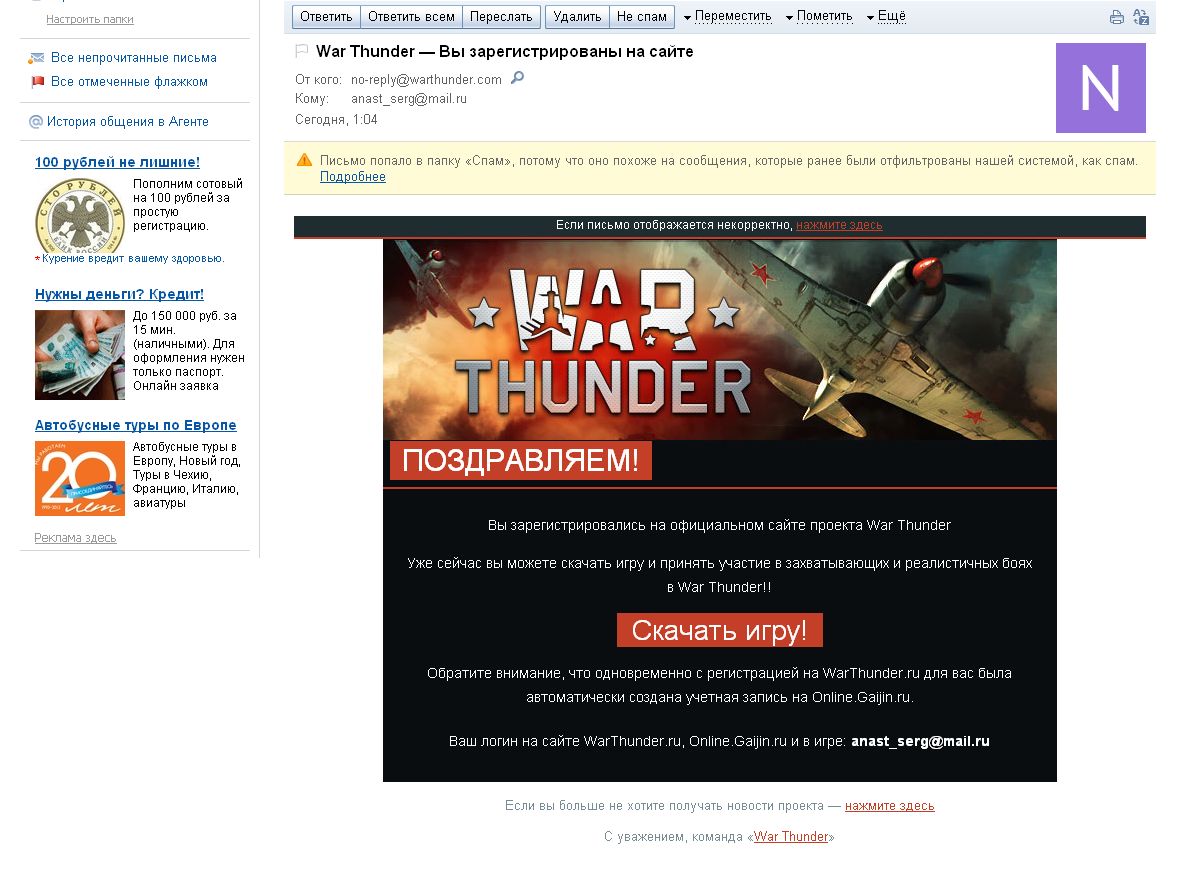Click the @ icon of Agent history

coord(35,122)
